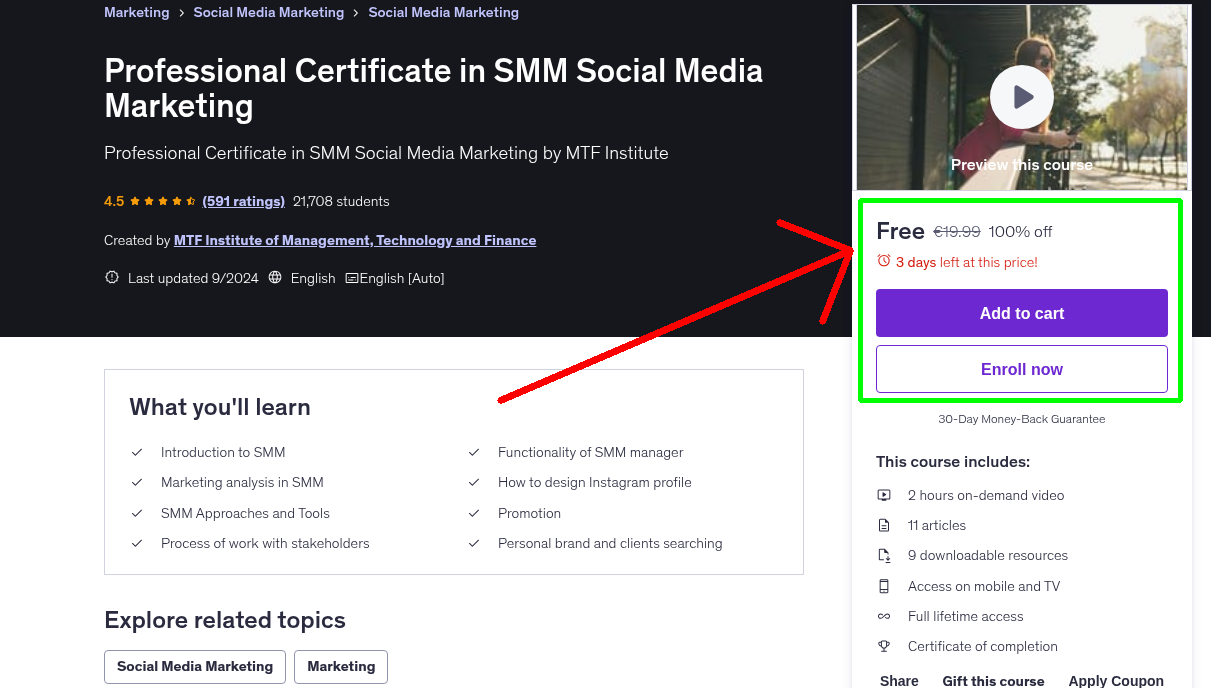1211x688 pixels.
Task: Click the Access on mobile and TV text
Action: pos(984,586)
